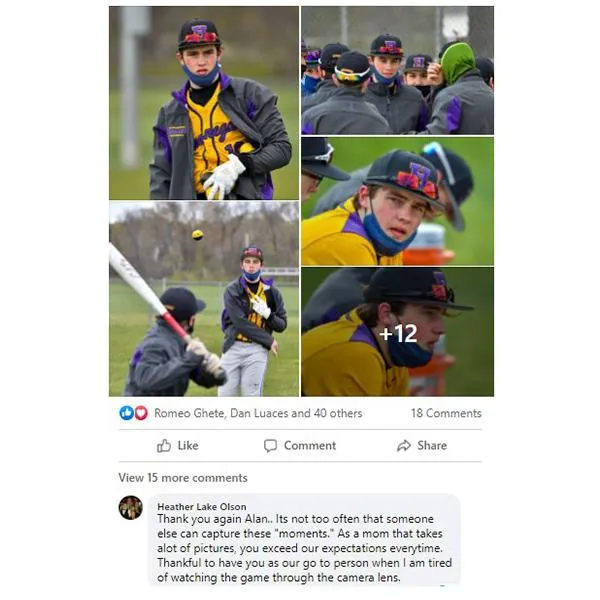600x600 pixels.
Task: Open the close-up player with cooler photo
Action: point(397,202)
